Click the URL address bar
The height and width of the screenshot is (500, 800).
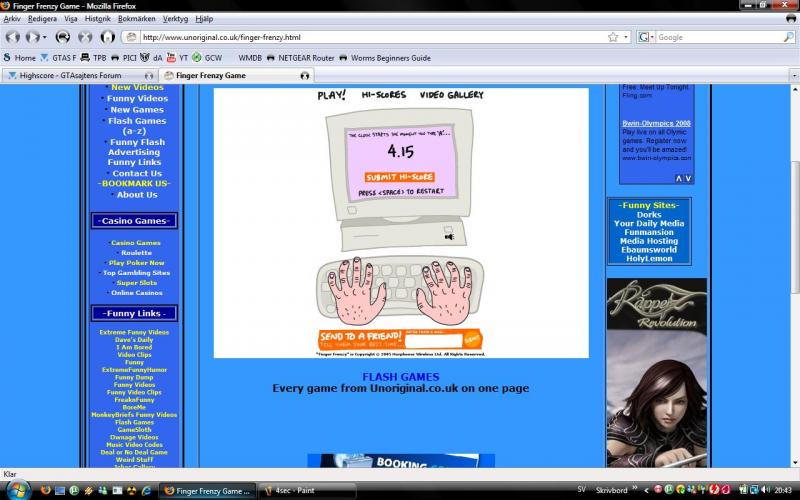(x=370, y=37)
